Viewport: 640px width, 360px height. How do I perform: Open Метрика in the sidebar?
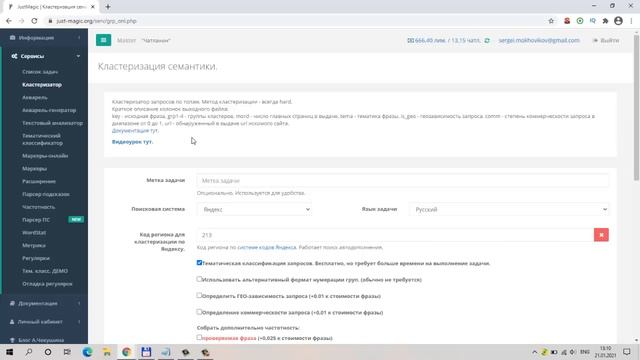pyautogui.click(x=34, y=245)
